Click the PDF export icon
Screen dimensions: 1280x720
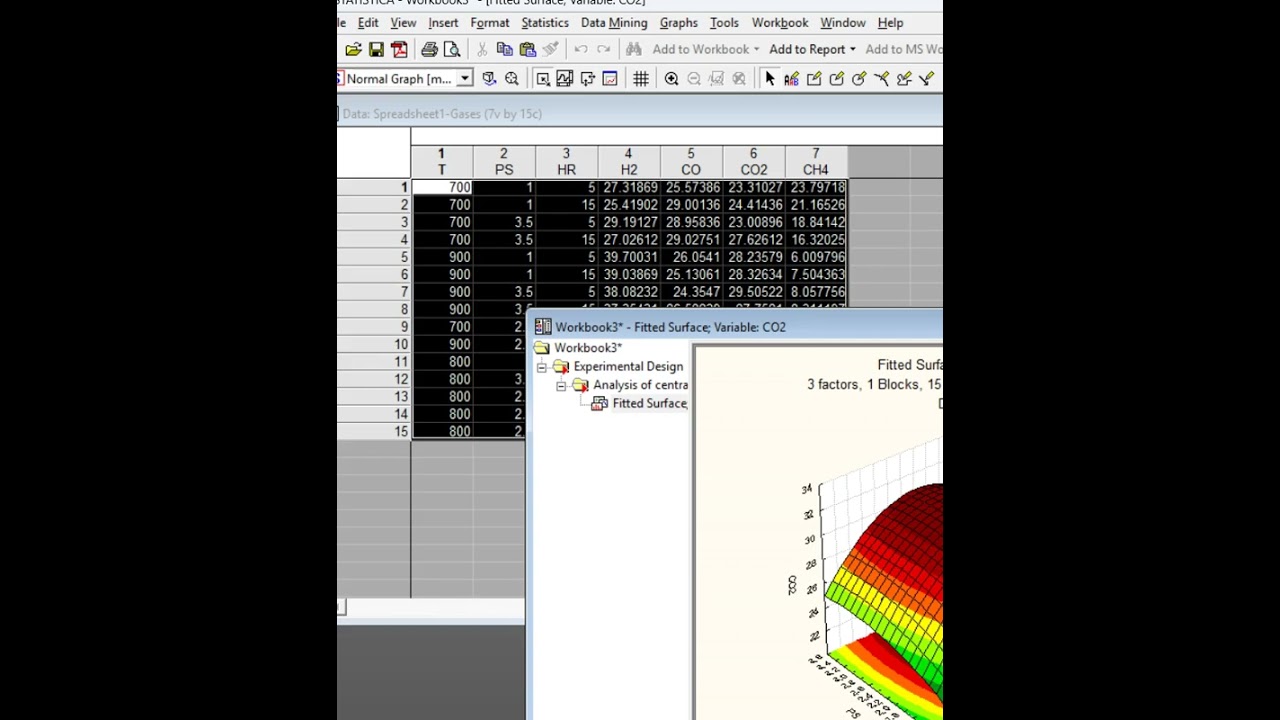coord(399,49)
